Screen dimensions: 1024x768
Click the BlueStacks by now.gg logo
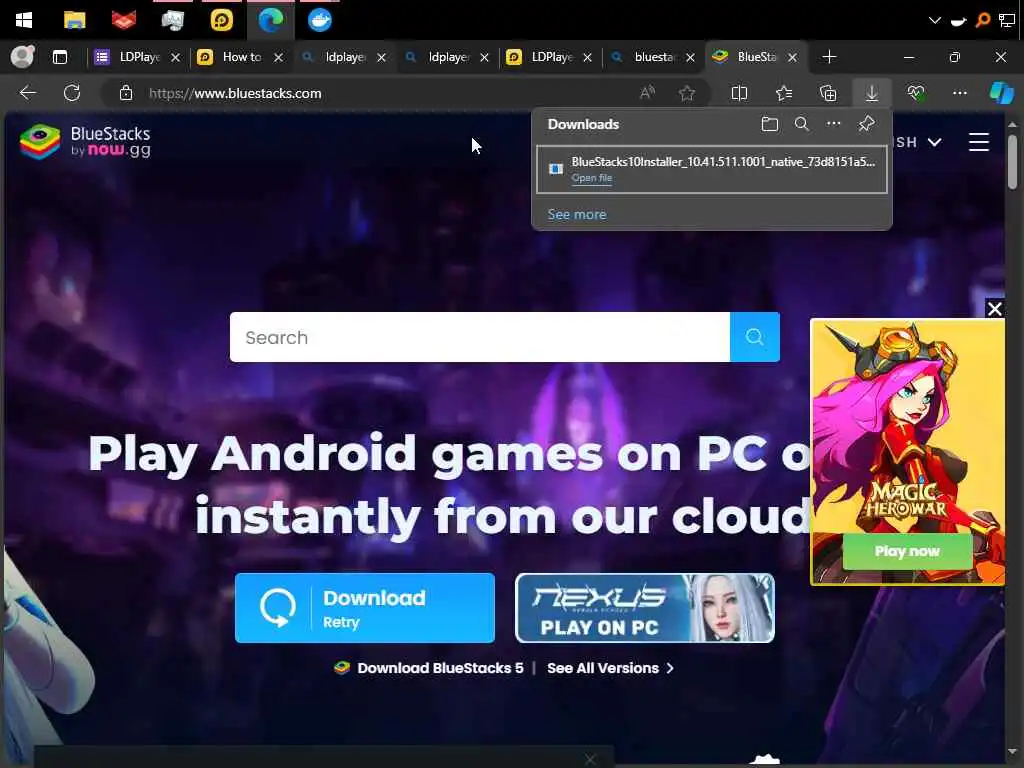click(85, 142)
